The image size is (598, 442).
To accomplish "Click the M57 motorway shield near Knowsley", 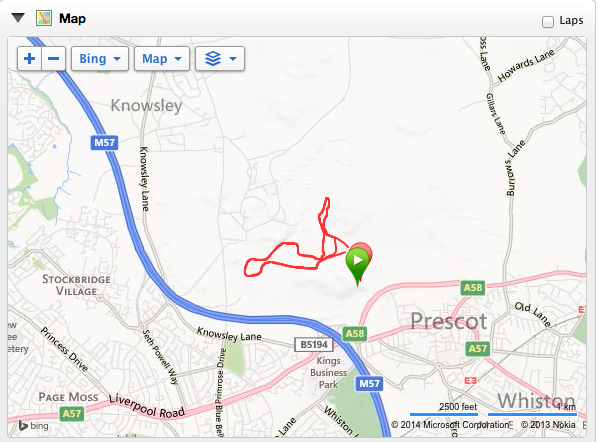I will point(104,143).
